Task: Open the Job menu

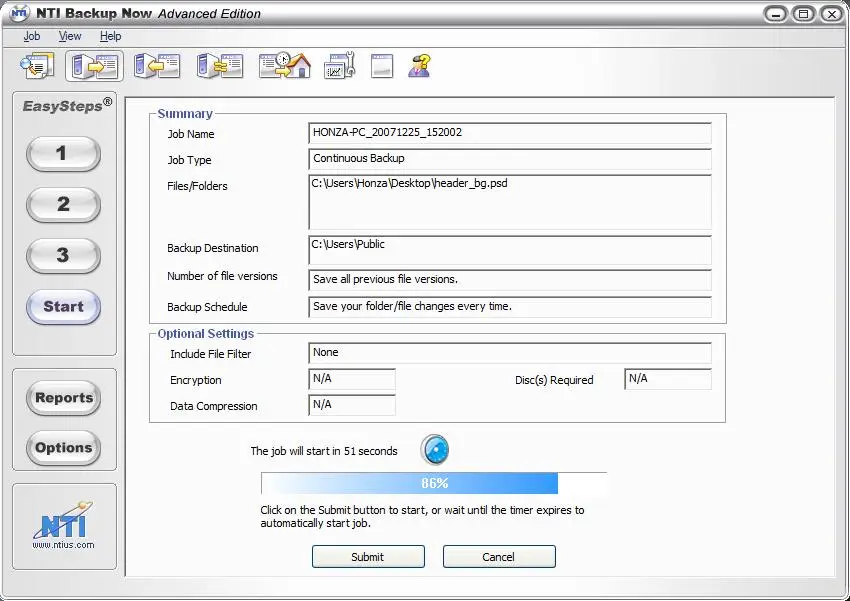Action: click(x=32, y=36)
